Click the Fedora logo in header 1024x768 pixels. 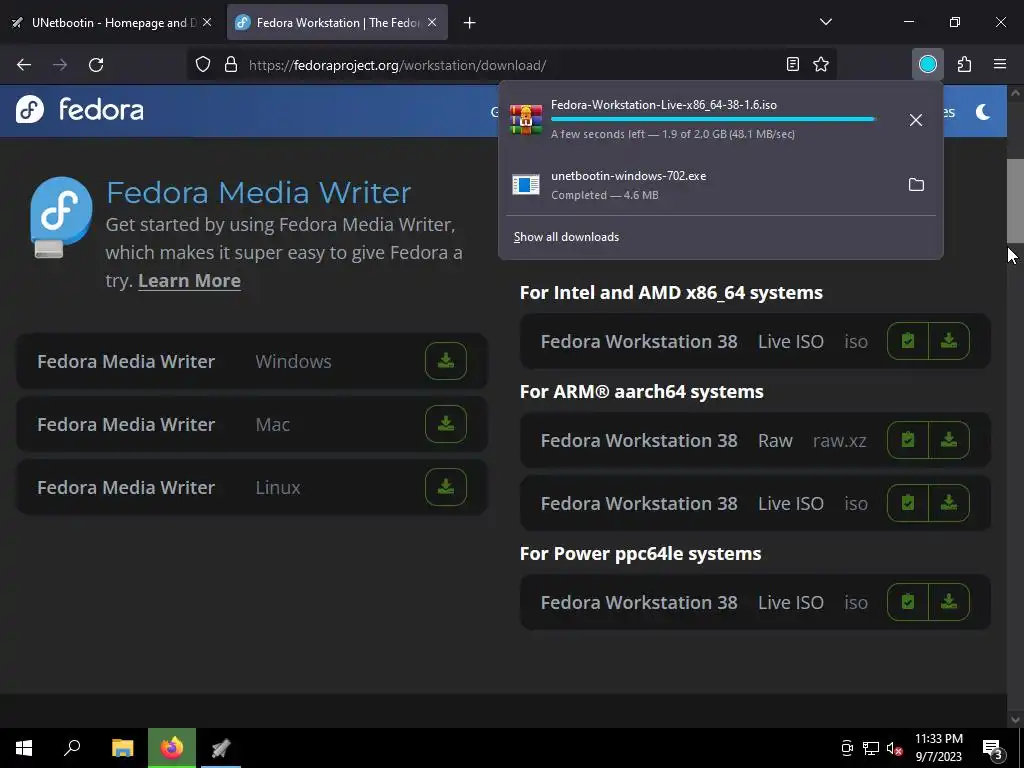(x=80, y=109)
